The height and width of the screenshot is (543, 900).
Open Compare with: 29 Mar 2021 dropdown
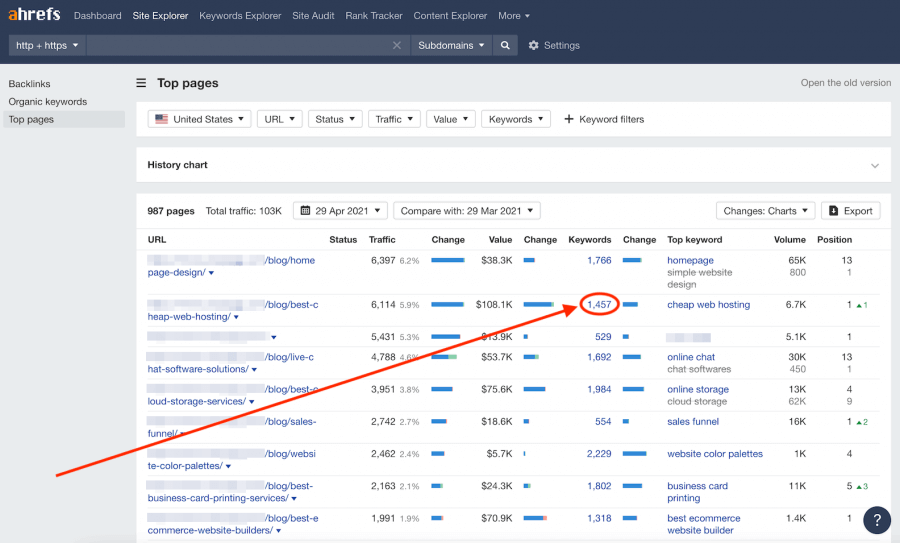pos(467,211)
